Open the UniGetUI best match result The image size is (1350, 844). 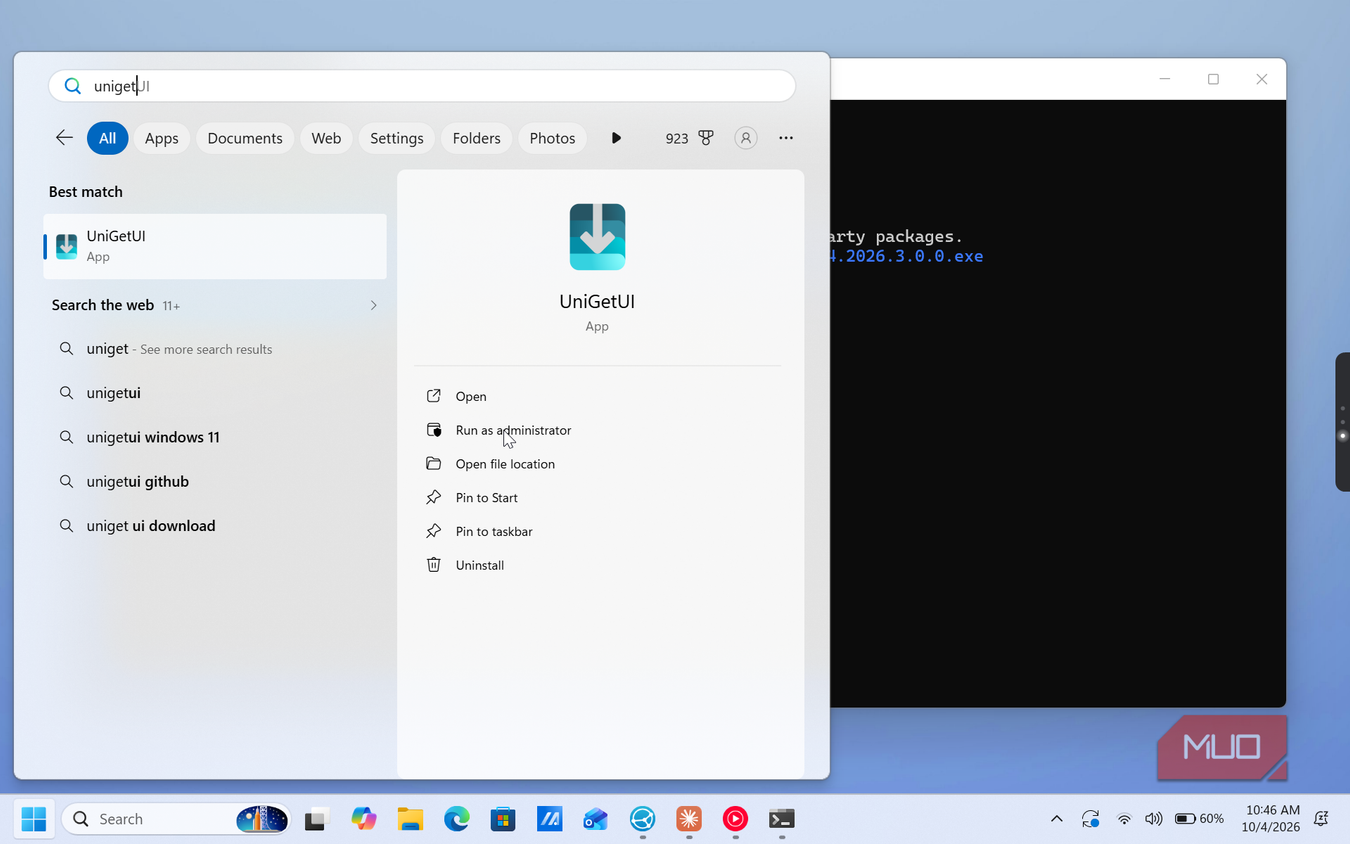point(215,246)
